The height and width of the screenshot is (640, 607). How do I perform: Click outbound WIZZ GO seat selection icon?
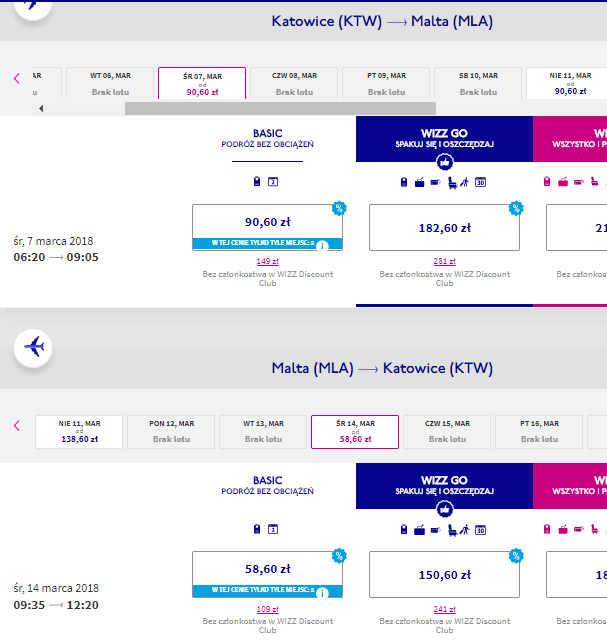point(452,182)
